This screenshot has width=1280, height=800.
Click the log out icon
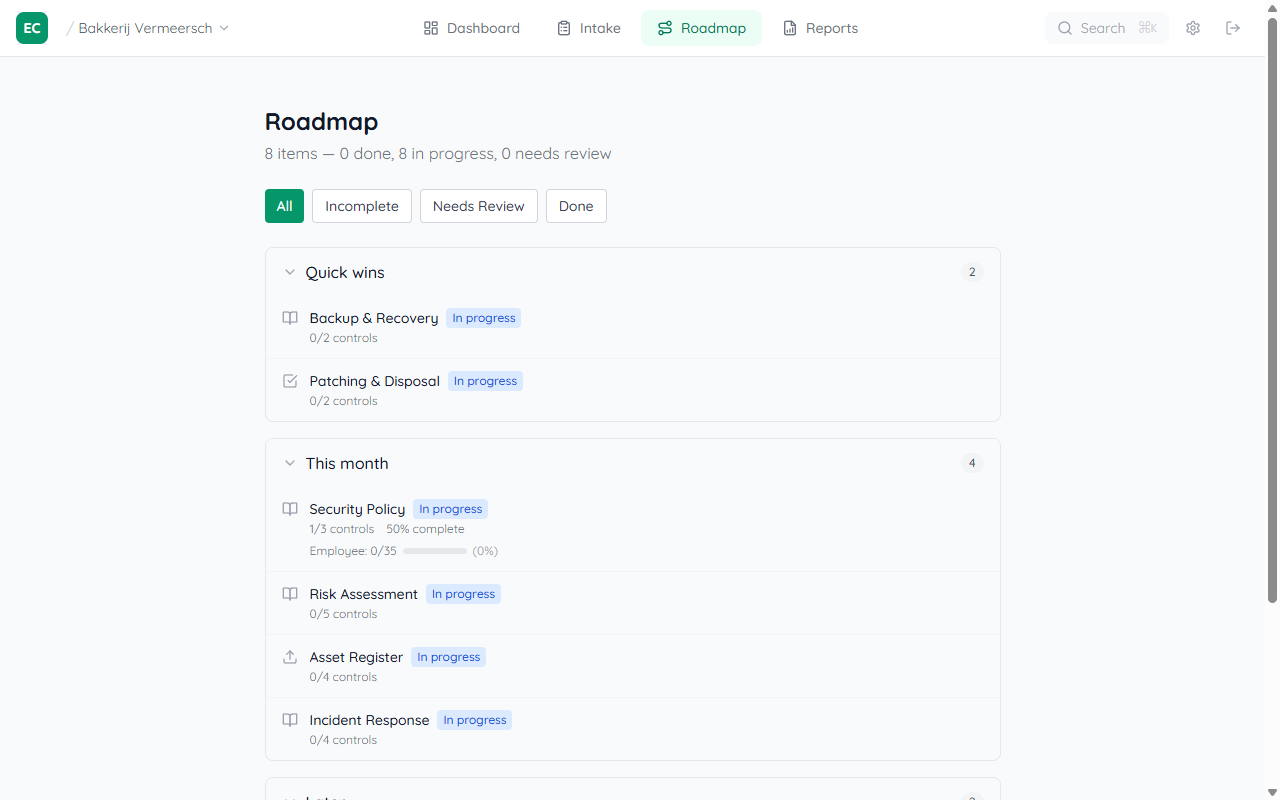1233,28
